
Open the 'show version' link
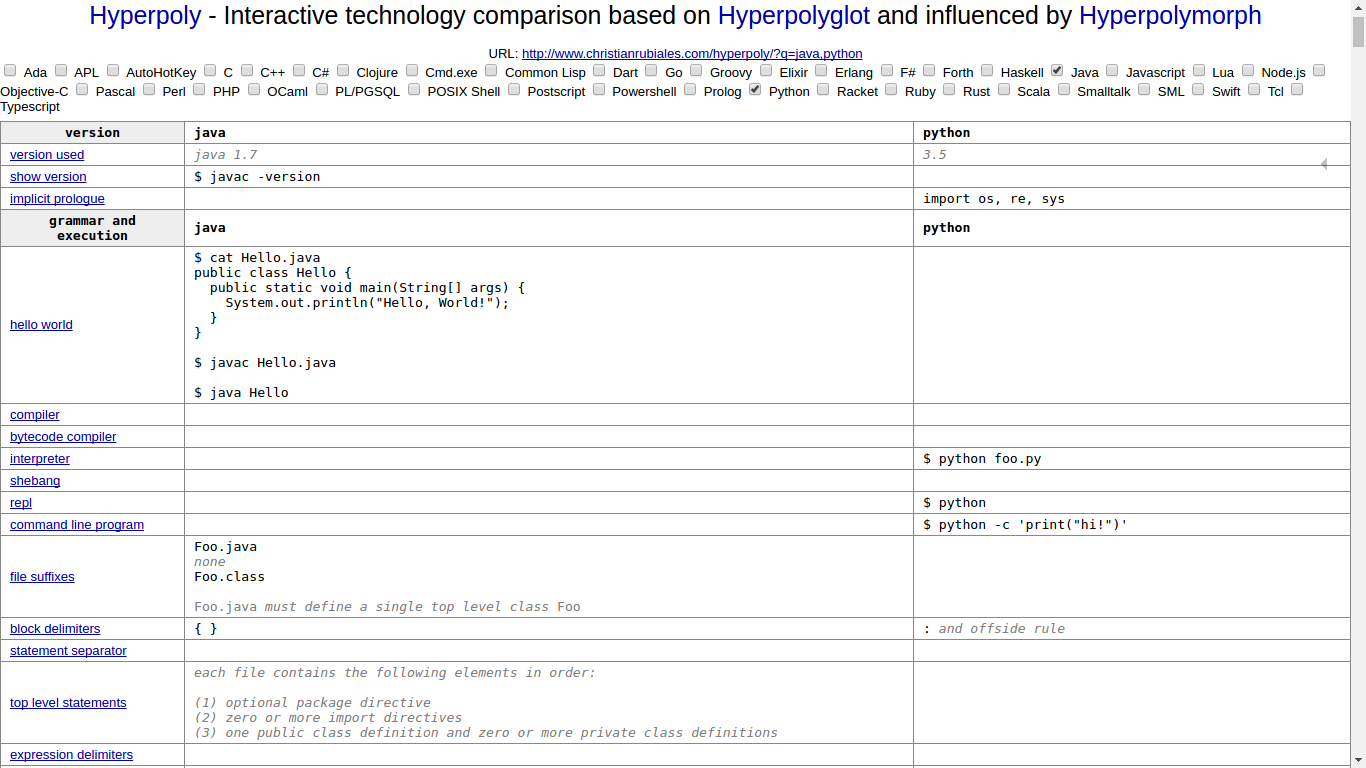pyautogui.click(x=48, y=177)
